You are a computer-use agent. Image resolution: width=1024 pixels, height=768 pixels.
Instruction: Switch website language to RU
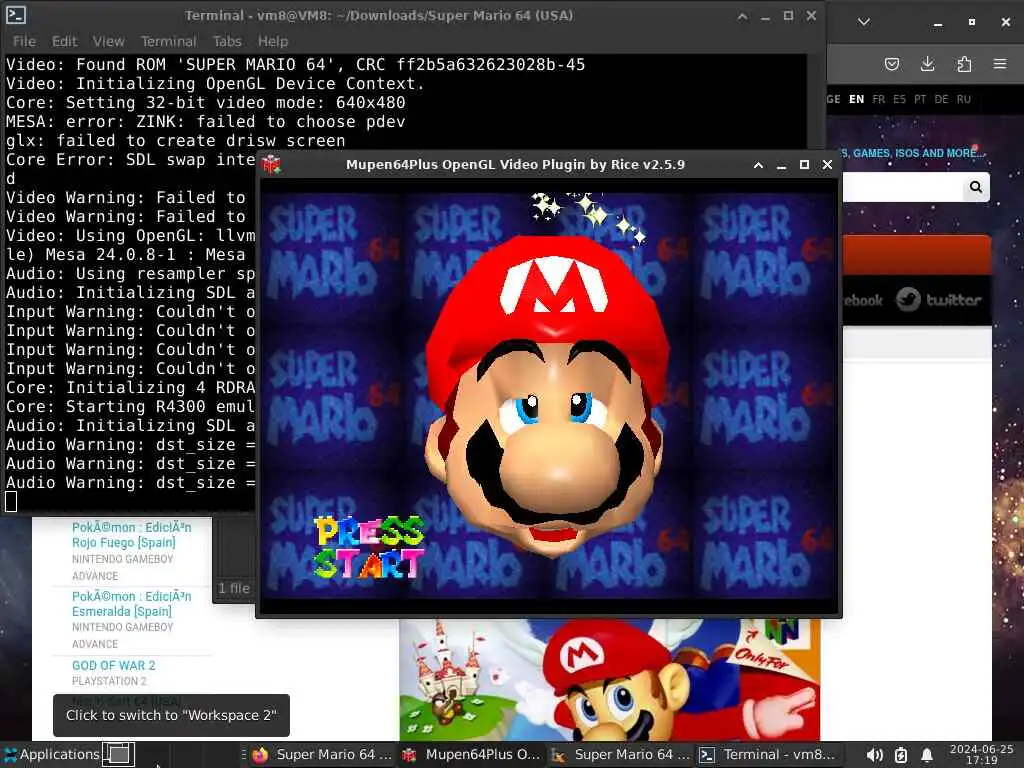tap(964, 99)
